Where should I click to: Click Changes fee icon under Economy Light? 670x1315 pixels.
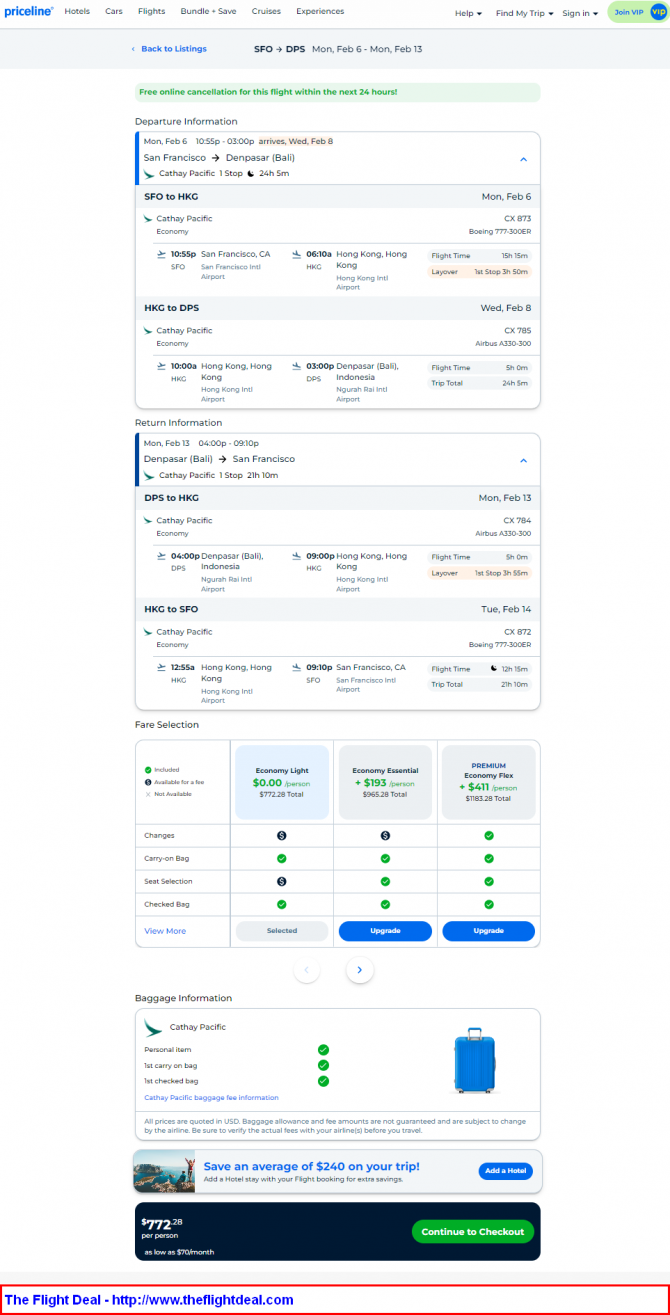coord(282,835)
